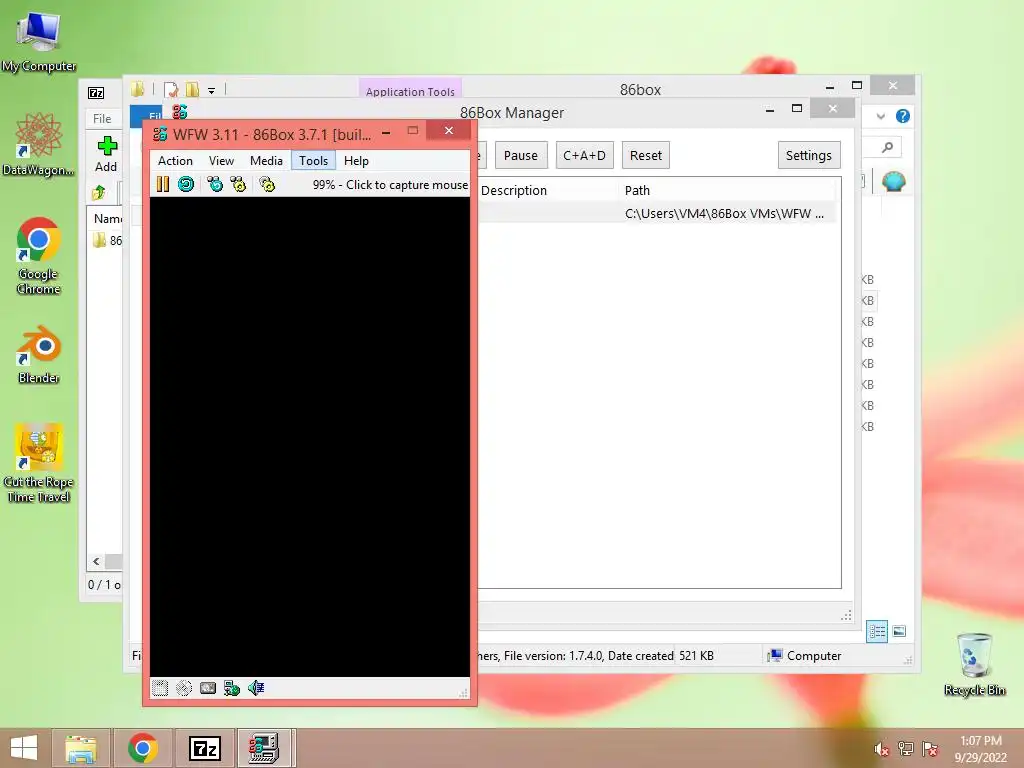Open File Explorer from taskbar
1024x768 pixels.
point(81,748)
